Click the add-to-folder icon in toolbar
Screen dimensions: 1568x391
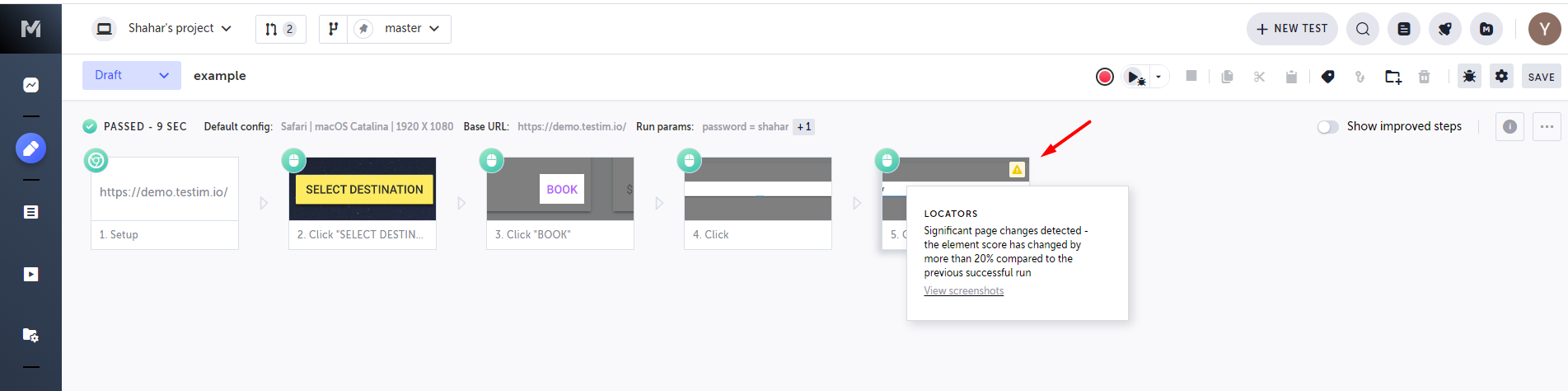click(1392, 77)
